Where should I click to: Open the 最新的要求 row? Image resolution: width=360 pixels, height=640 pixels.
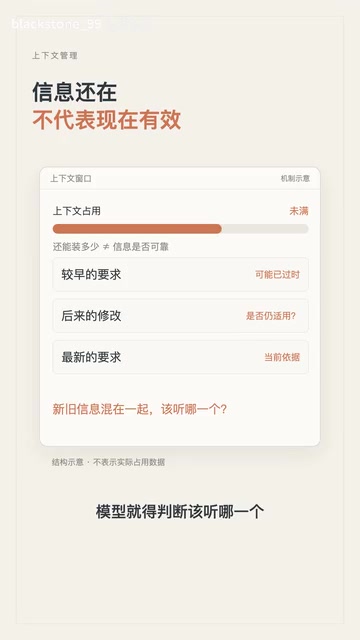(x=180, y=357)
